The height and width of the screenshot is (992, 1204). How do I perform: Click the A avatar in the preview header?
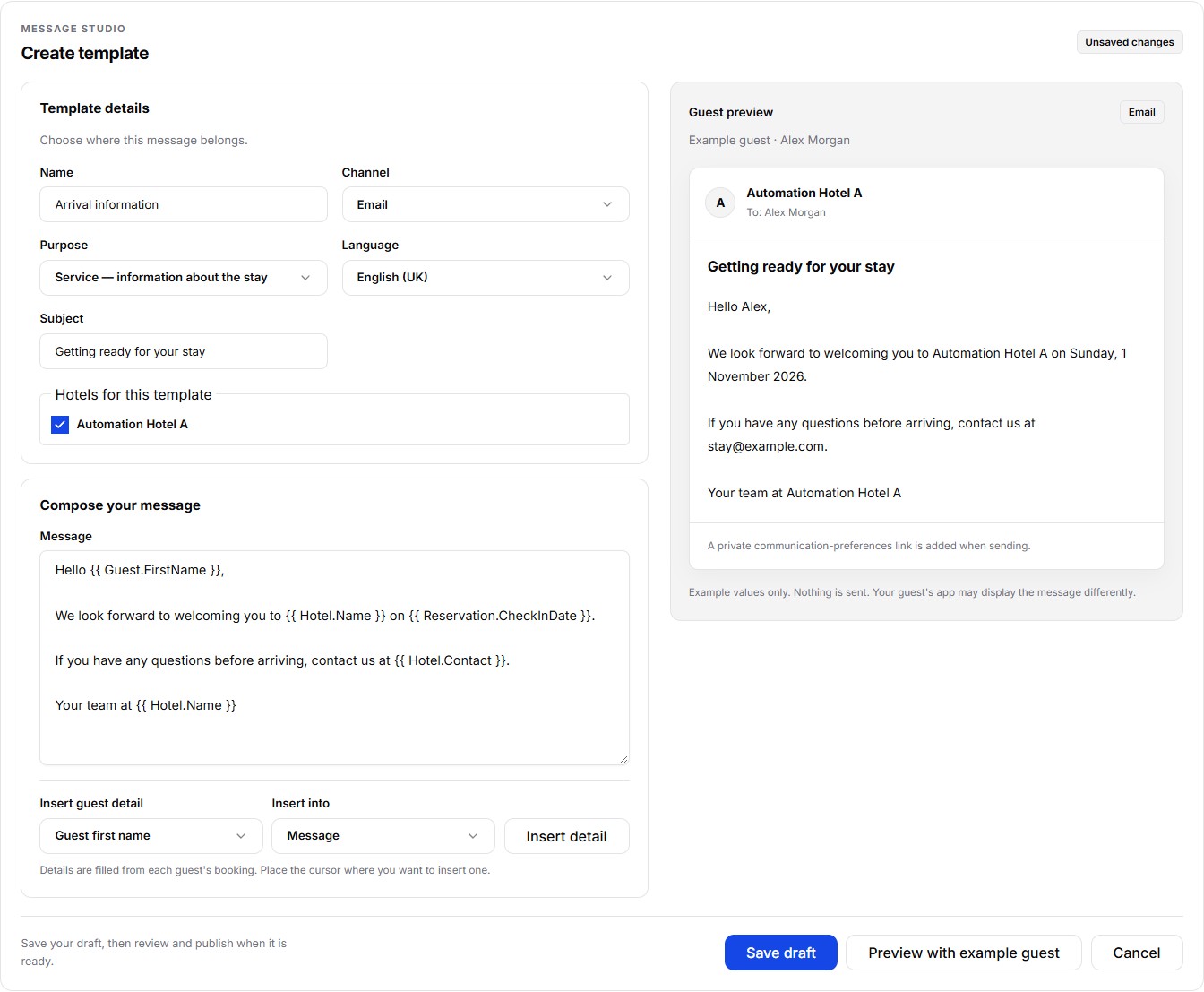pyautogui.click(x=720, y=203)
